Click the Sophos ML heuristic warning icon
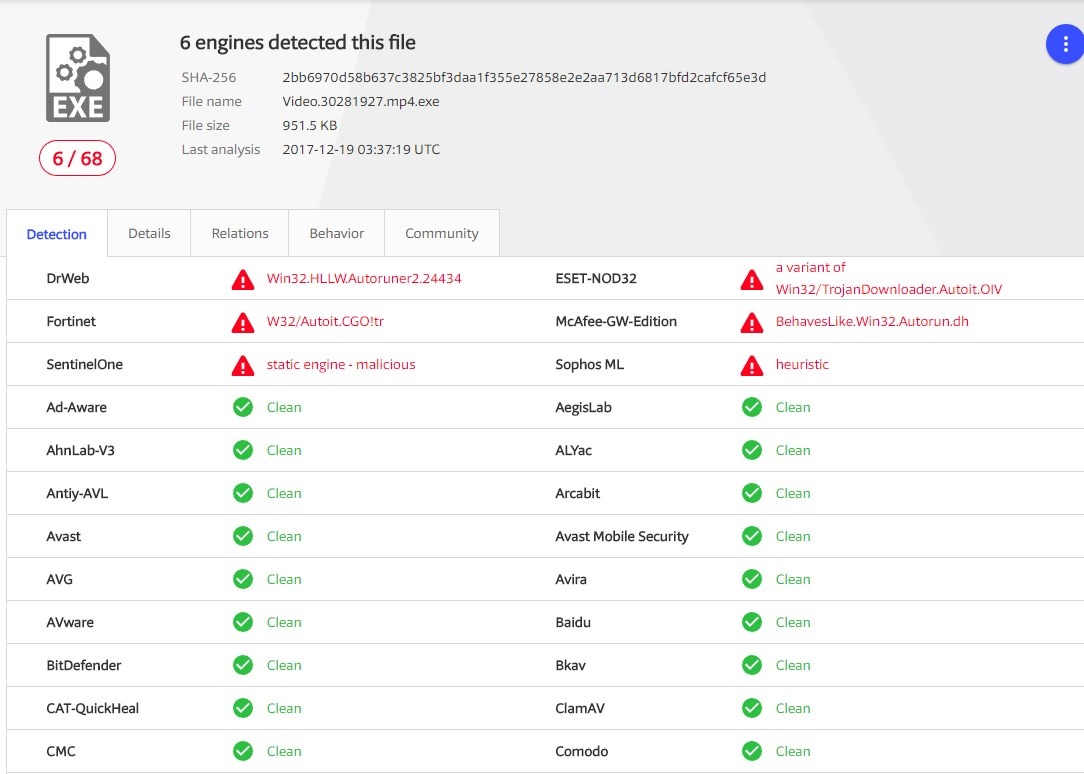Viewport: 1084px width, 774px height. 752,365
